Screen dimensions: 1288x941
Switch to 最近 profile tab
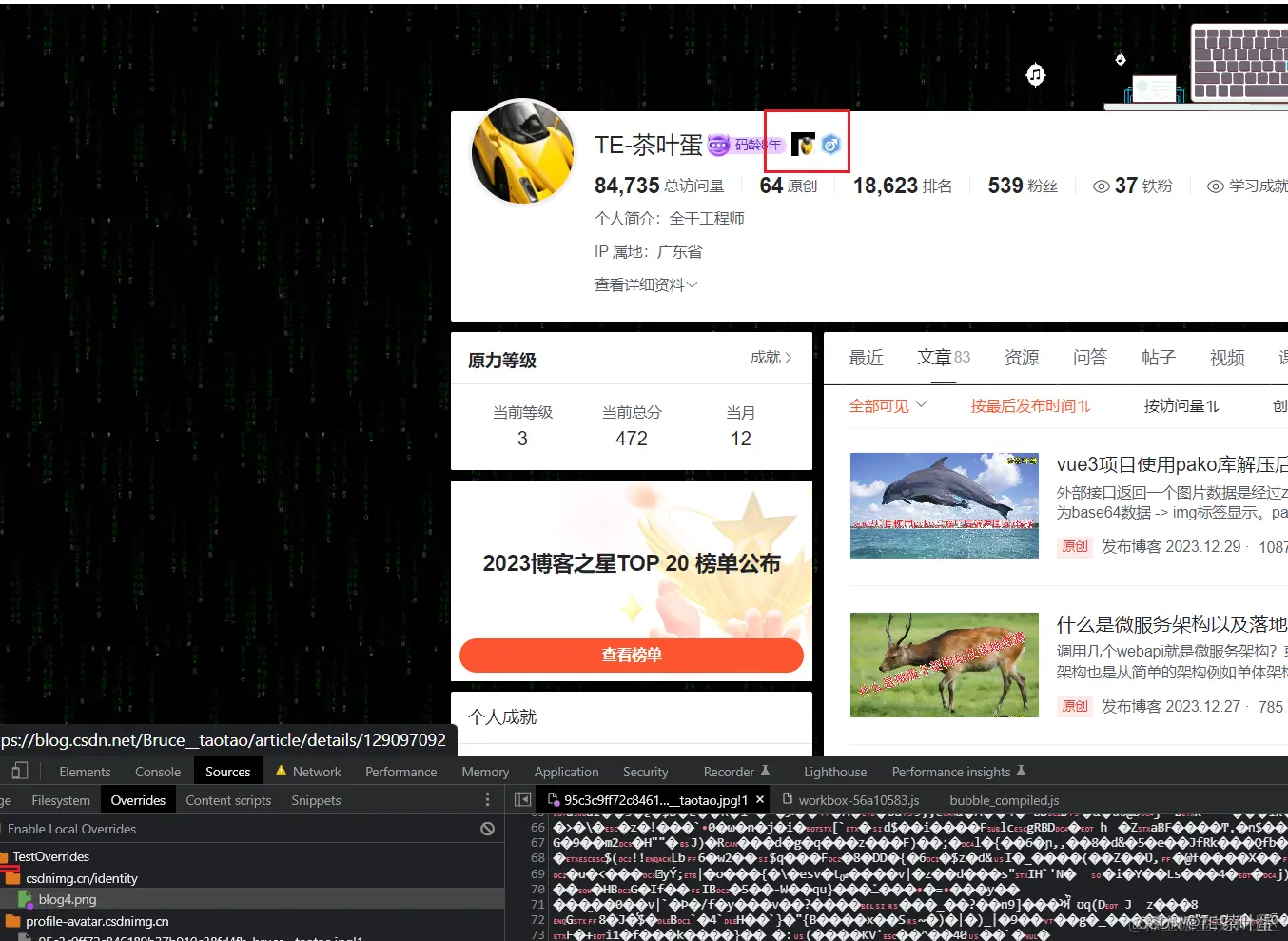866,358
